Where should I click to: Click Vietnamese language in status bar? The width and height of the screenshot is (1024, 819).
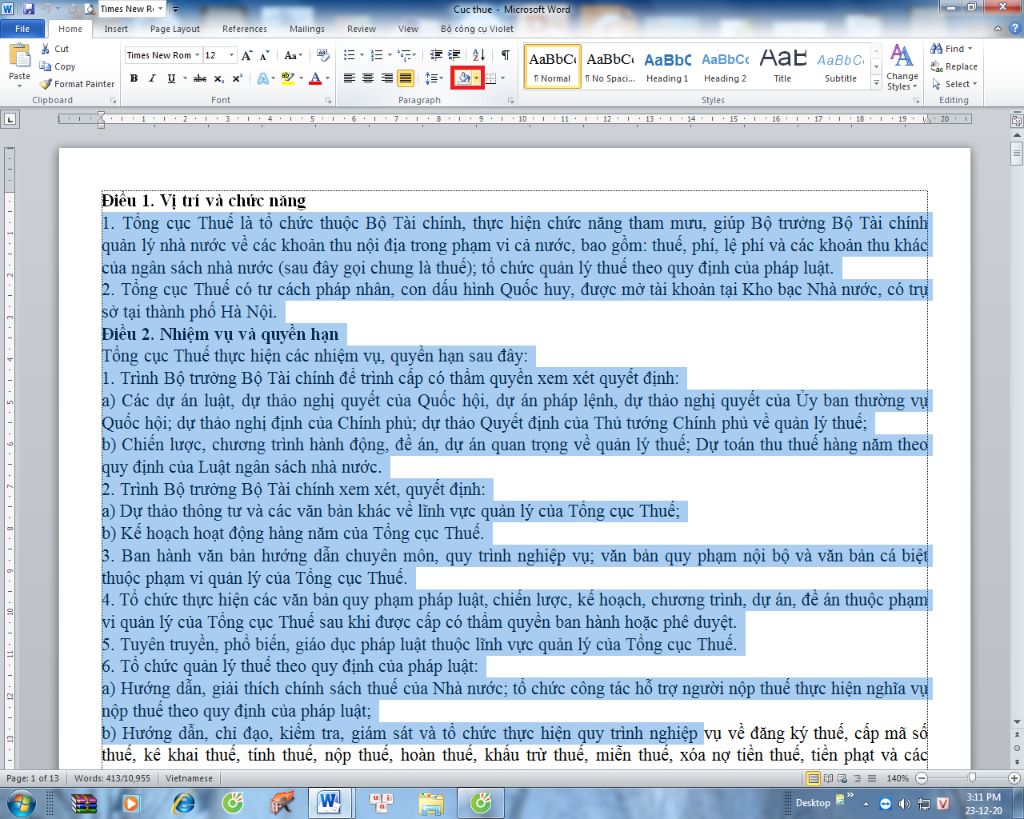189,778
